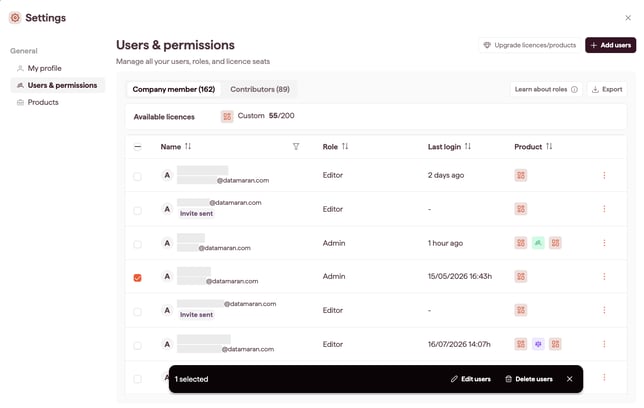Click purple product icon in 16/07/2026 row

point(538,344)
